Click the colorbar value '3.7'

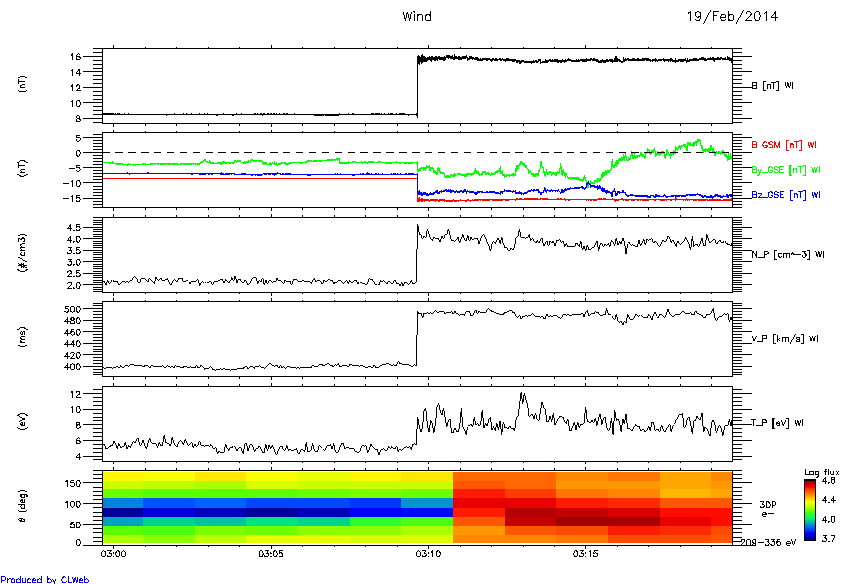pos(828,539)
